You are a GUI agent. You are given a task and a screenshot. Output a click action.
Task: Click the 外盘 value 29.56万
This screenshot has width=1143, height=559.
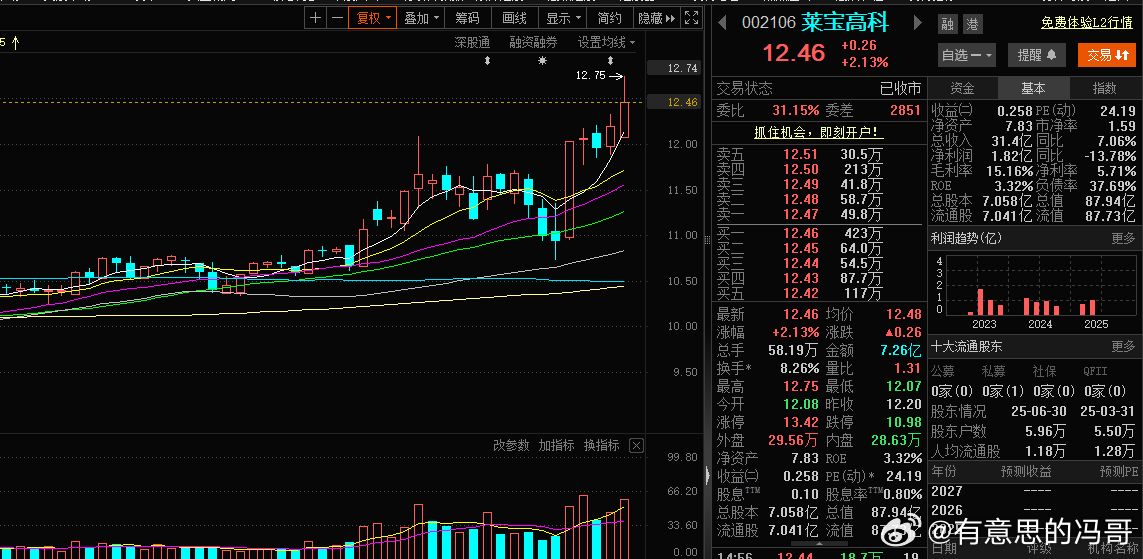pyautogui.click(x=792, y=441)
